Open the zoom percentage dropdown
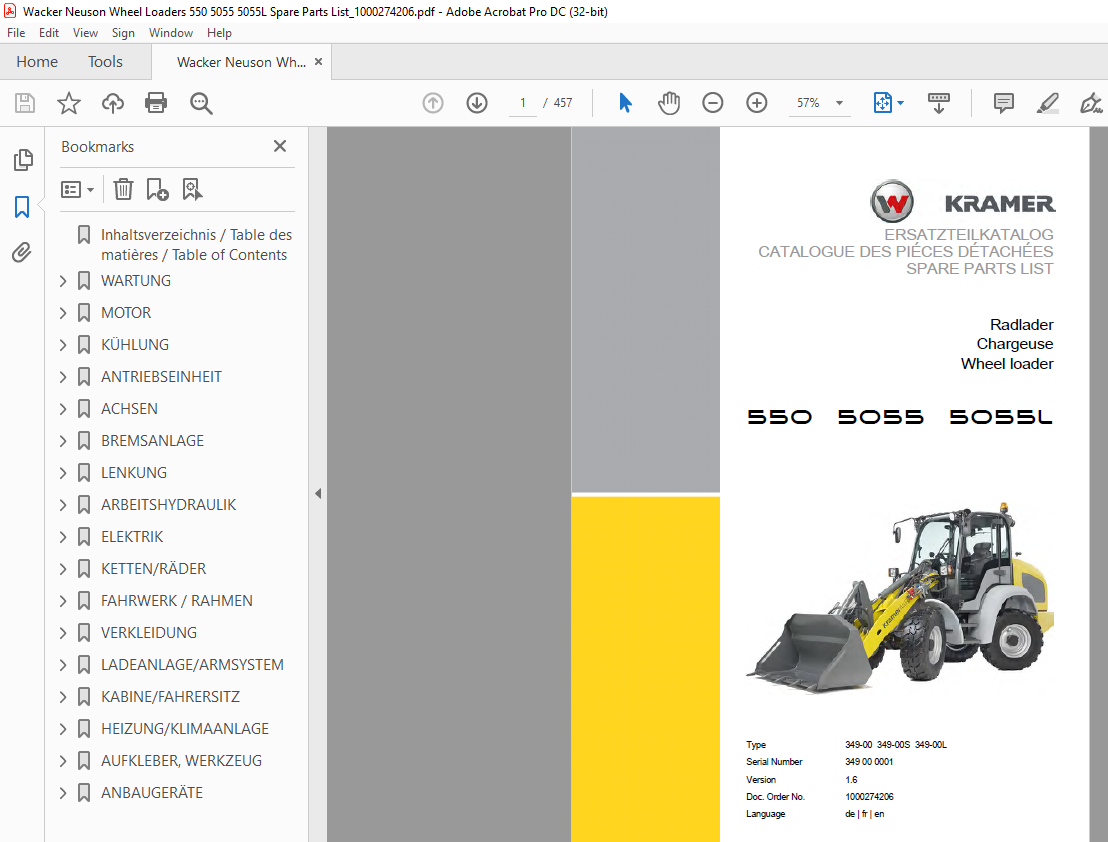This screenshot has height=842, width=1108. pyautogui.click(x=839, y=103)
